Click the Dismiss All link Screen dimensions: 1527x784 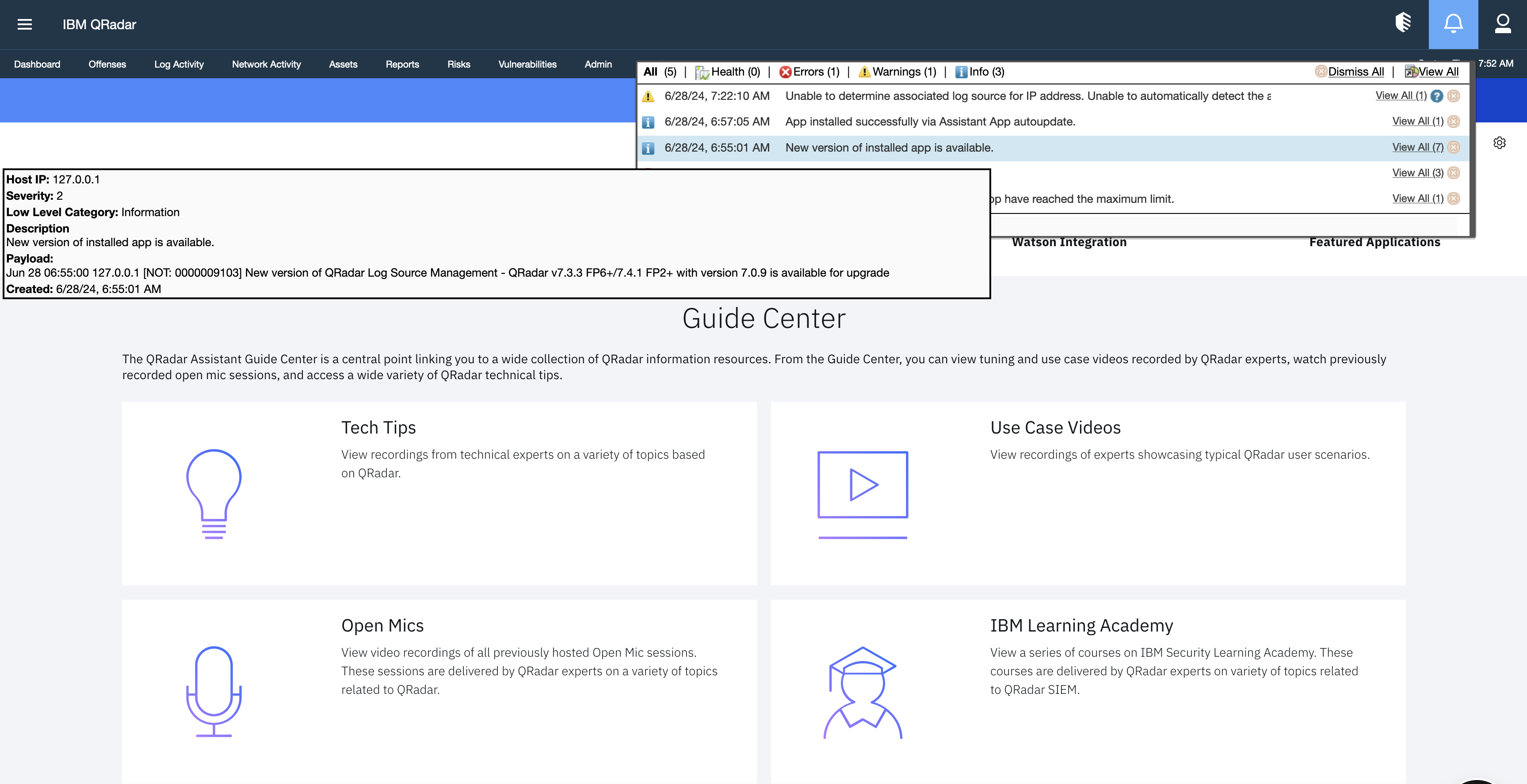point(1355,71)
